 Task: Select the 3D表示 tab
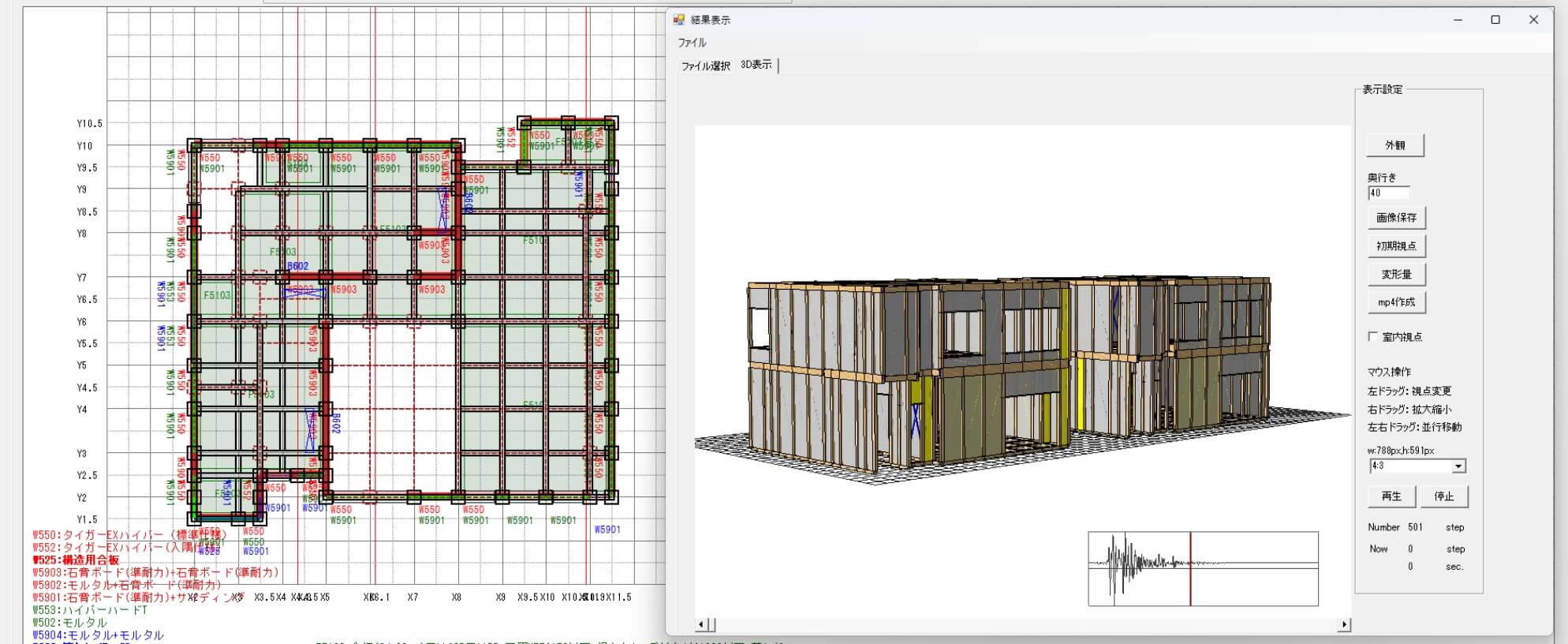coord(756,65)
